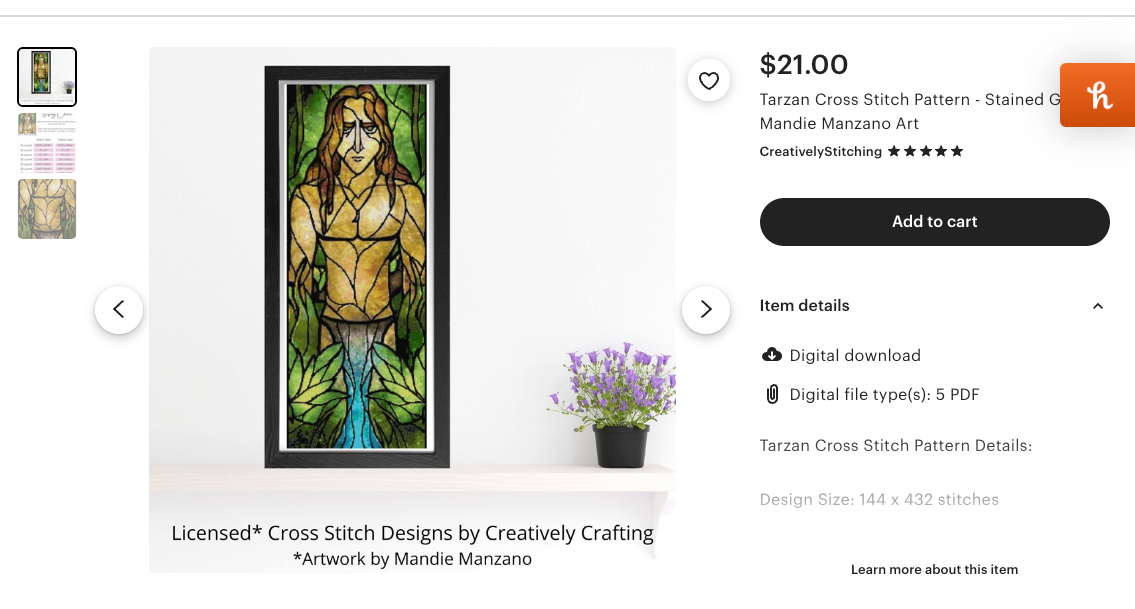Click the heart icon to favorite this item

pyautogui.click(x=709, y=80)
